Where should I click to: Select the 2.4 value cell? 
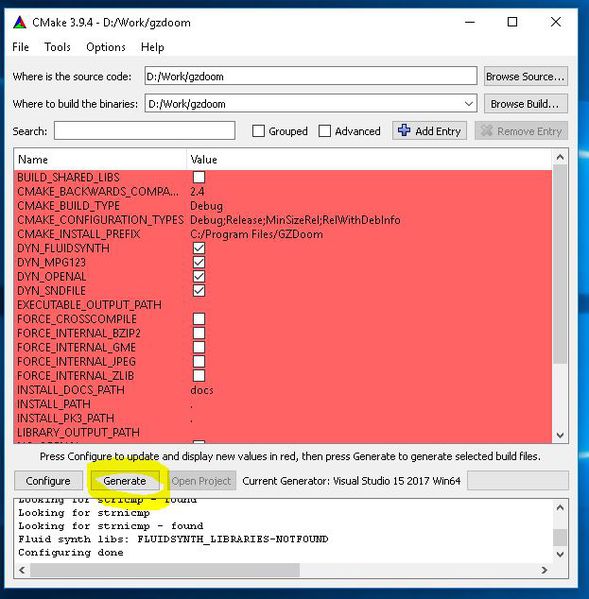[x=197, y=191]
